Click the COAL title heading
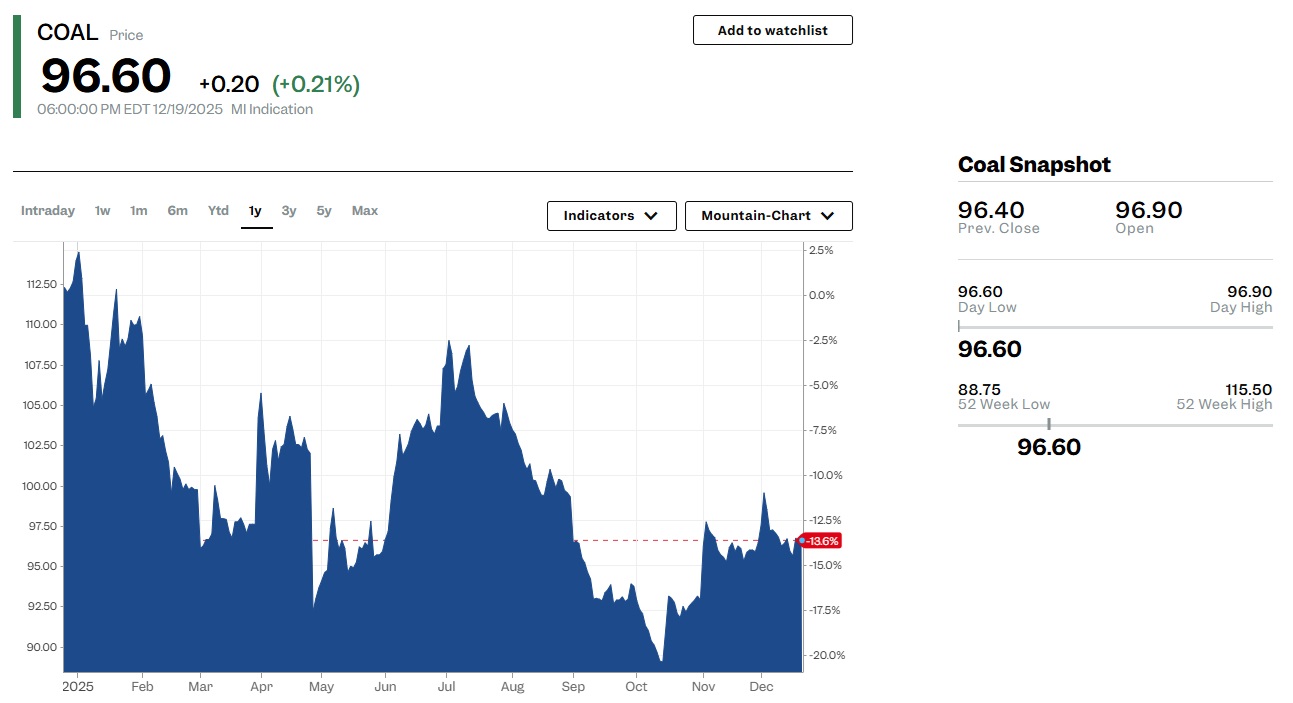This screenshot has width=1293, height=703. click(x=67, y=33)
